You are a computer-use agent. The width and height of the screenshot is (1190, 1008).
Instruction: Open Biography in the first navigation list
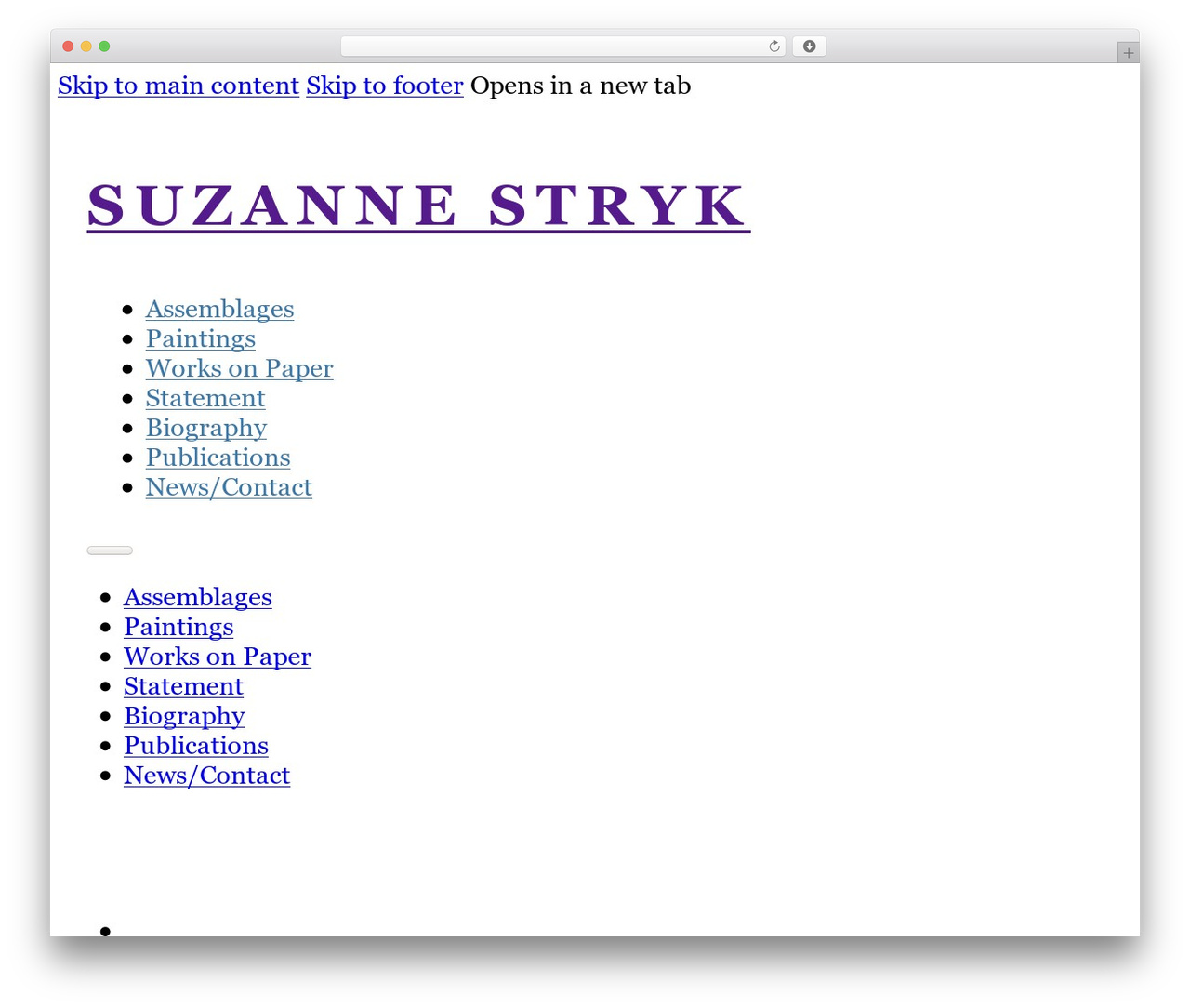pos(206,428)
